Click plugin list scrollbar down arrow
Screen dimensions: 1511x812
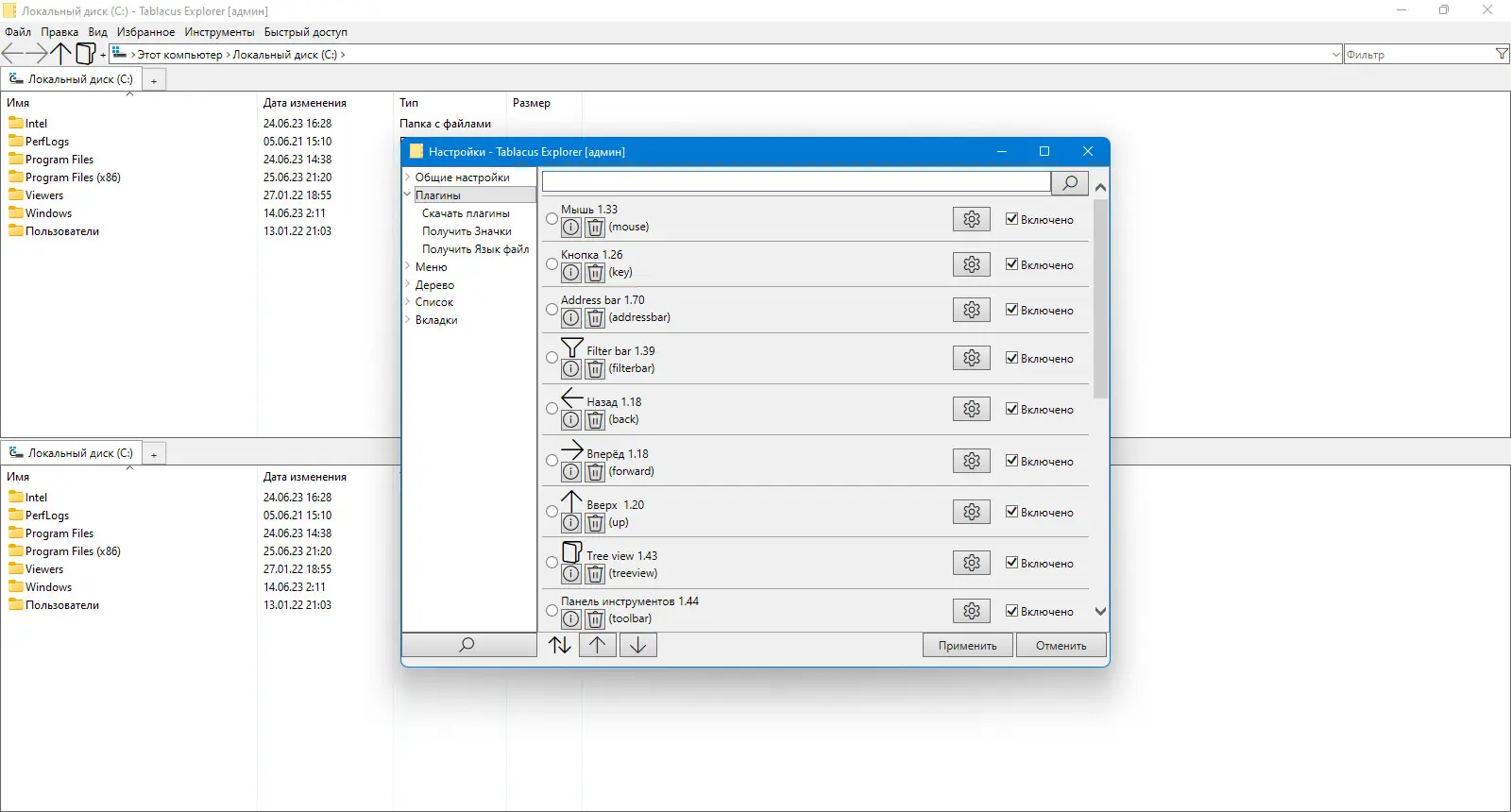click(1100, 612)
